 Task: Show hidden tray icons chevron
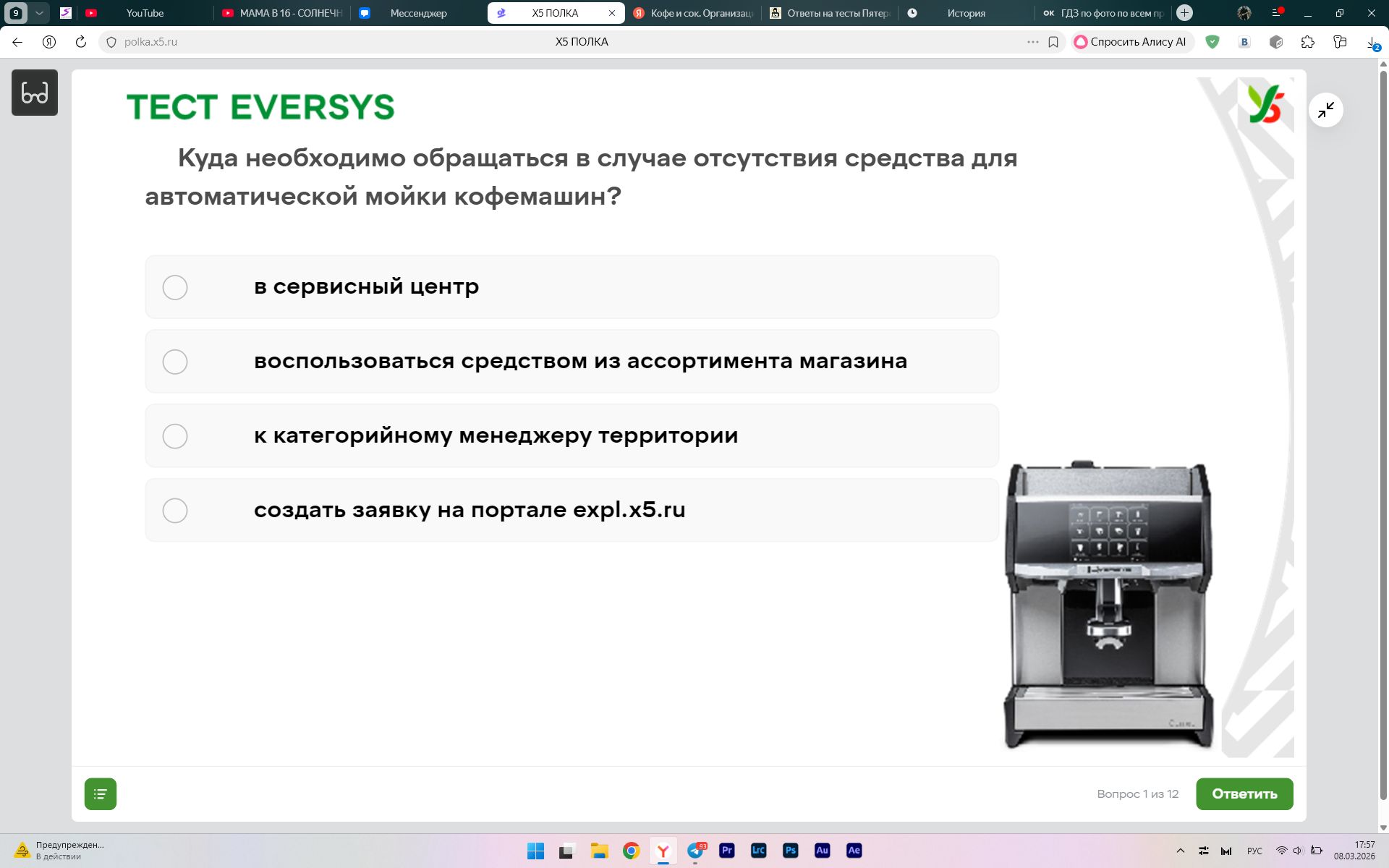(x=1181, y=851)
